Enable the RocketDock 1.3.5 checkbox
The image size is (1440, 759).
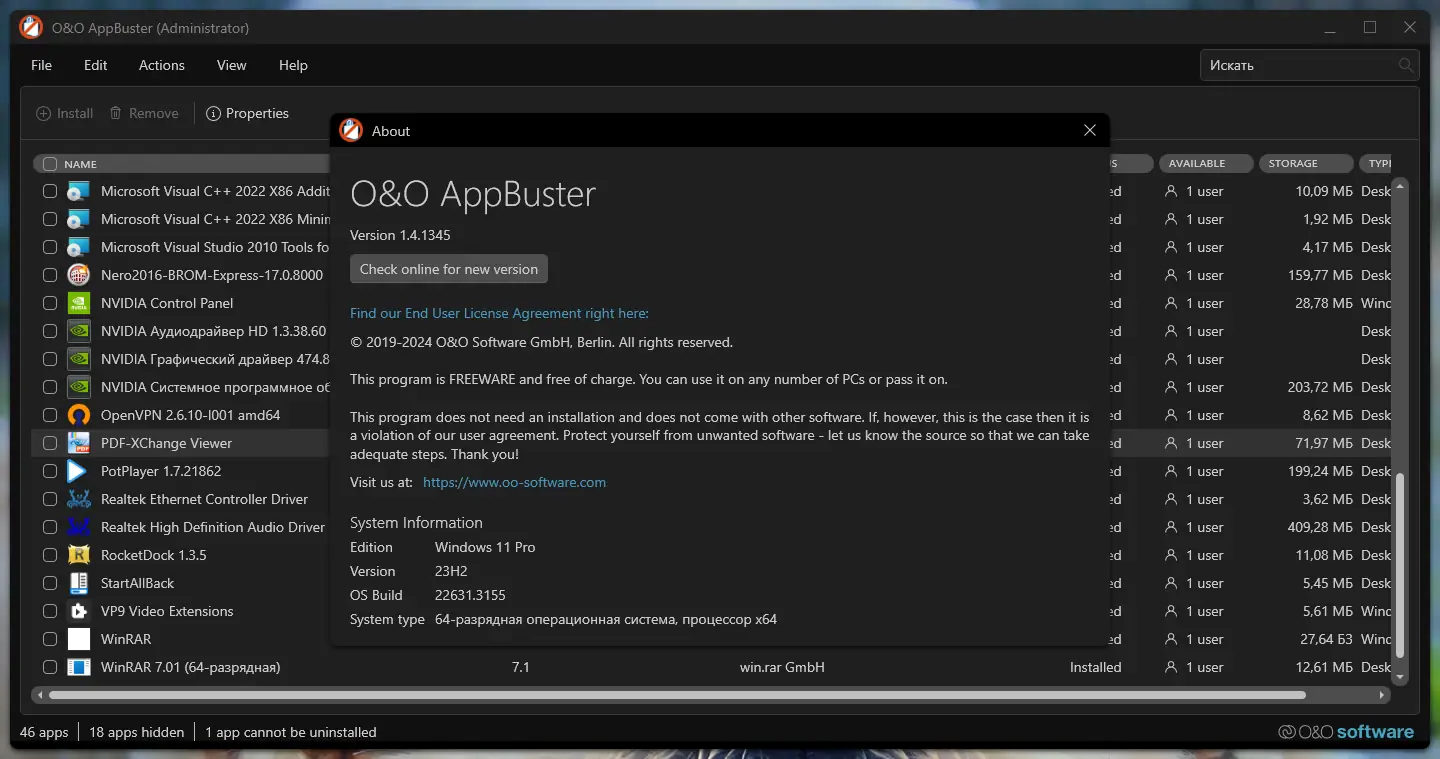coord(50,555)
